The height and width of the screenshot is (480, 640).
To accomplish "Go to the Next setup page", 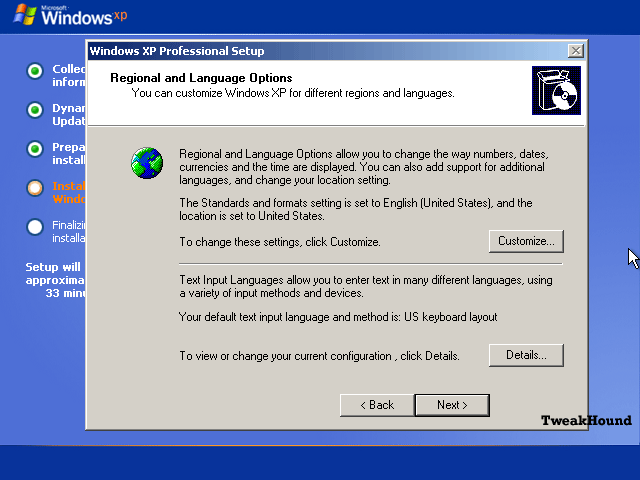I will click(x=452, y=405).
